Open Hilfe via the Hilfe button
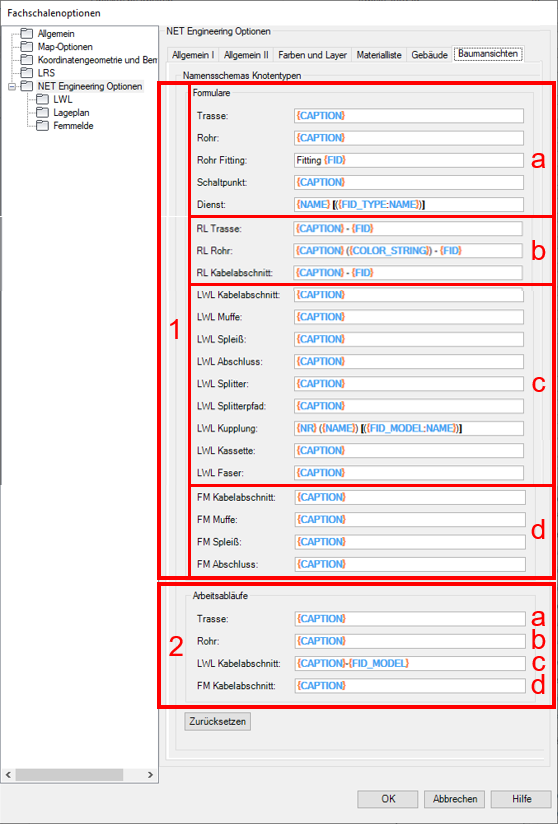 click(521, 799)
